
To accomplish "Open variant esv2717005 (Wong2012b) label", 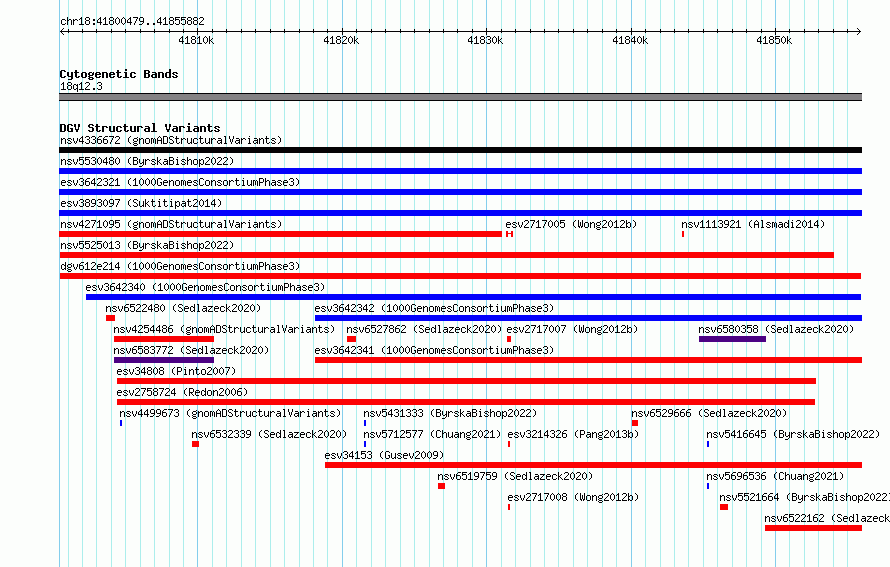I will [571, 224].
